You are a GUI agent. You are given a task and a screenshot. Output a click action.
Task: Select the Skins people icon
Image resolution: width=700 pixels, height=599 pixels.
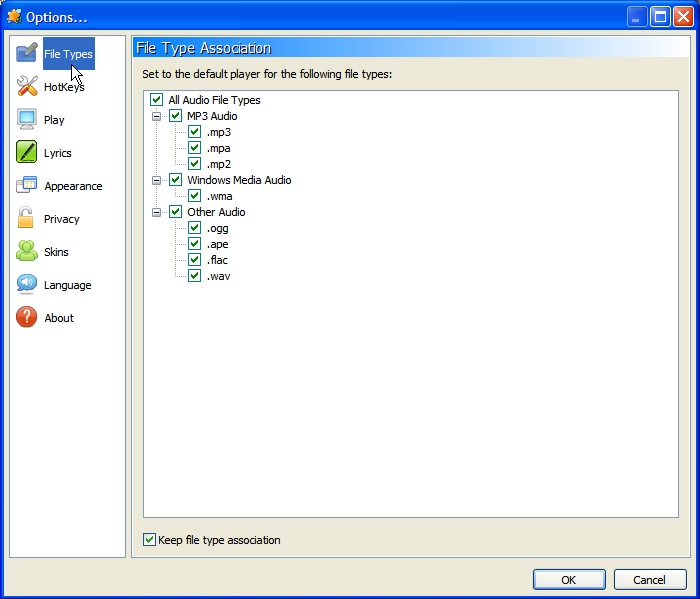pyautogui.click(x=27, y=251)
